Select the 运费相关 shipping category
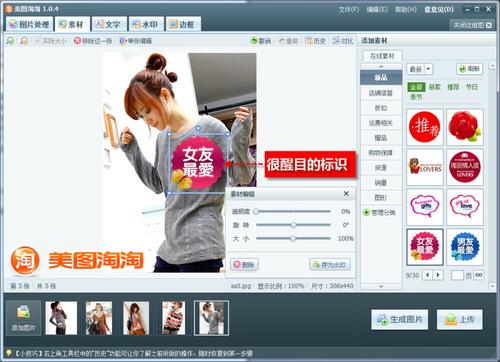The height and width of the screenshot is (362, 500). coord(381,123)
